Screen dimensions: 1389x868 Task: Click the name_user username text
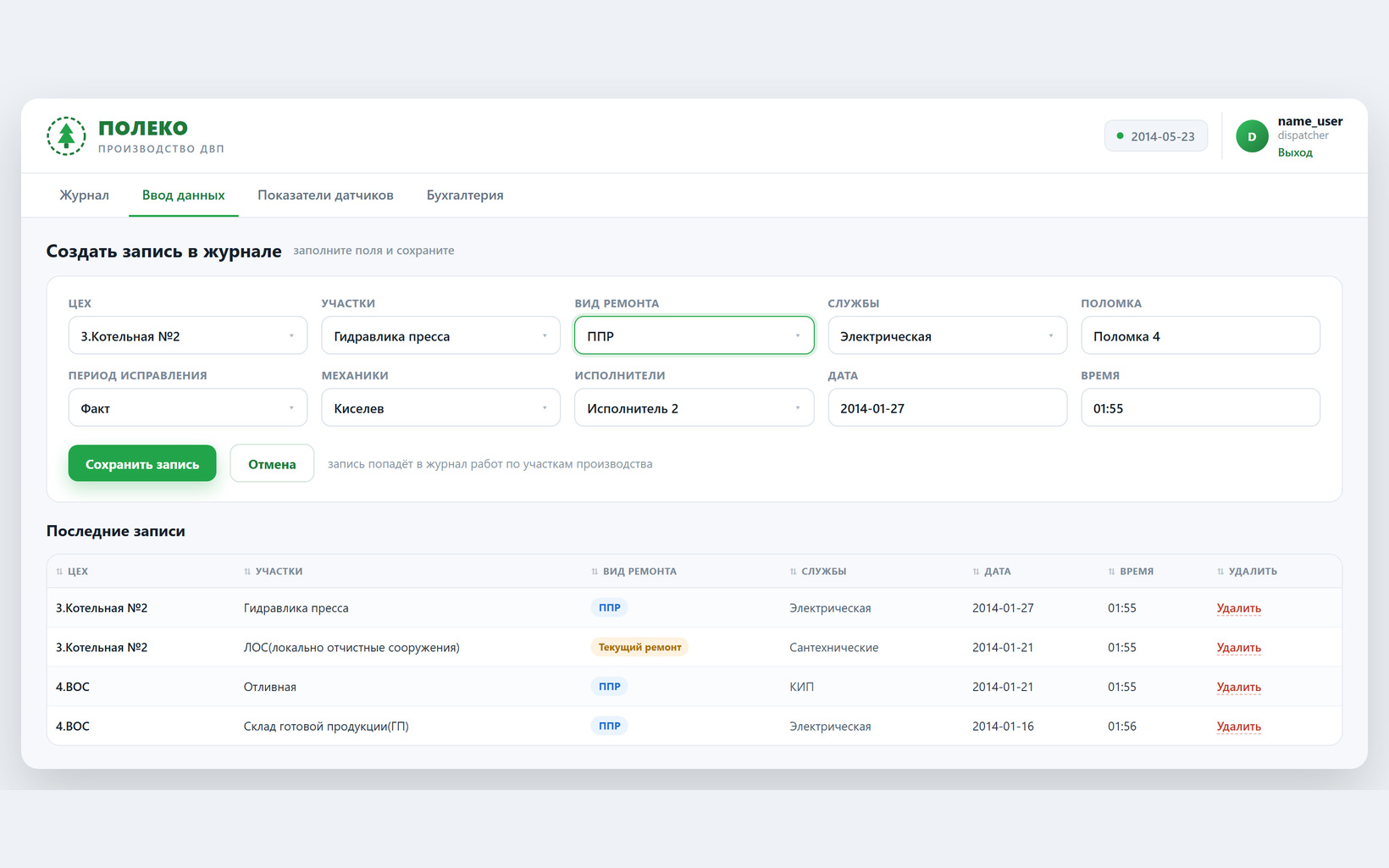click(x=1310, y=121)
